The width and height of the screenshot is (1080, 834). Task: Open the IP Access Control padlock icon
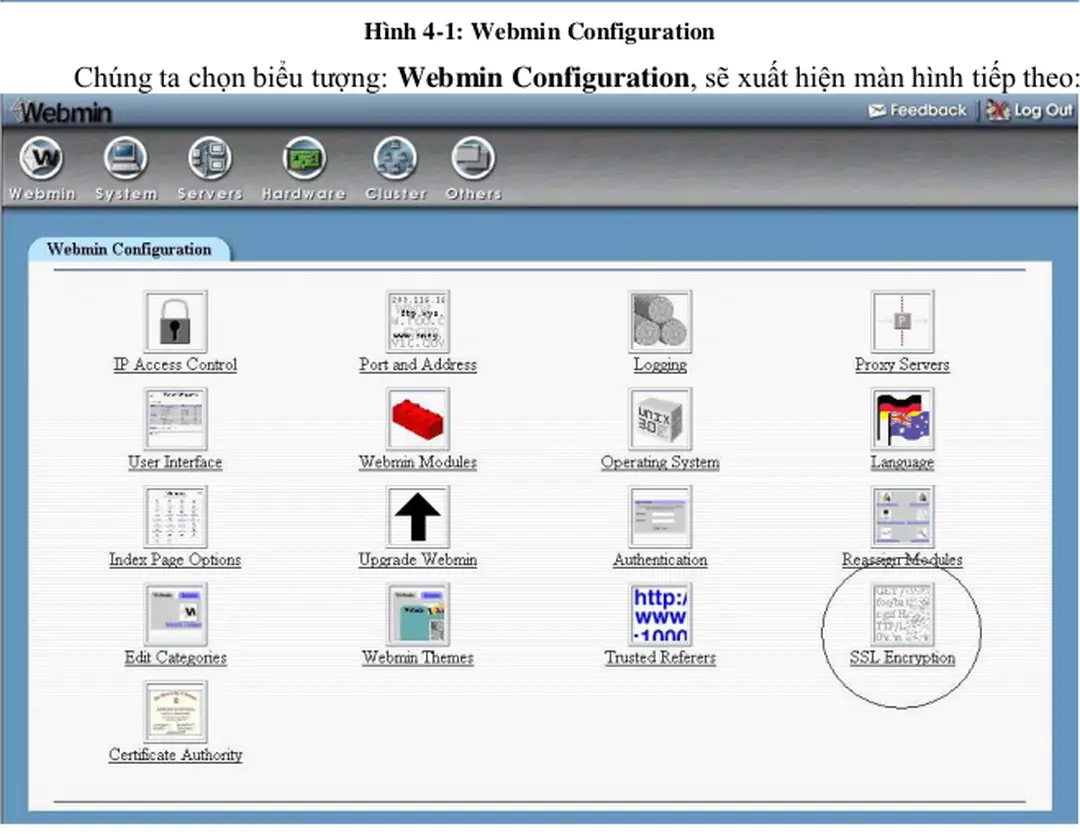[x=176, y=322]
